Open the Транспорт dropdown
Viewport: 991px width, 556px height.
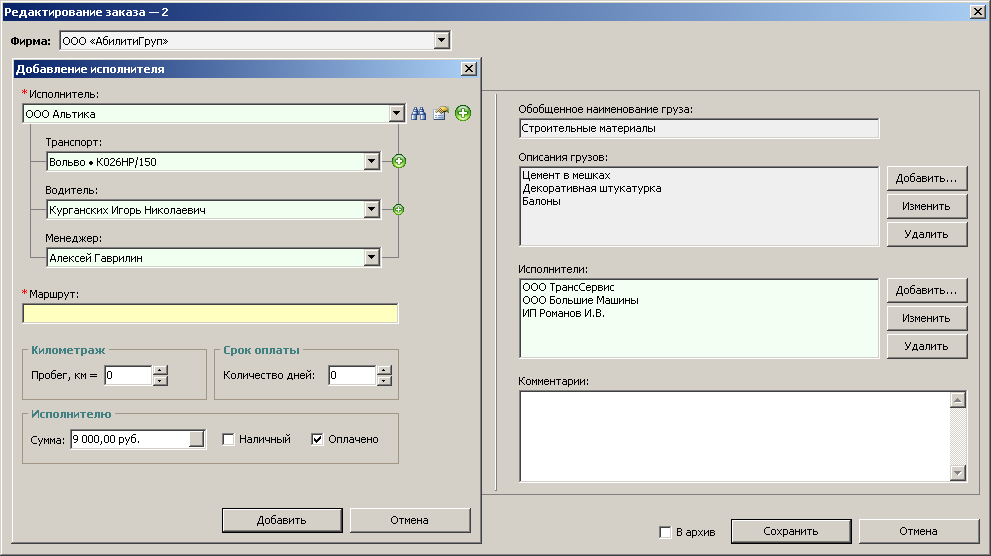click(x=371, y=161)
